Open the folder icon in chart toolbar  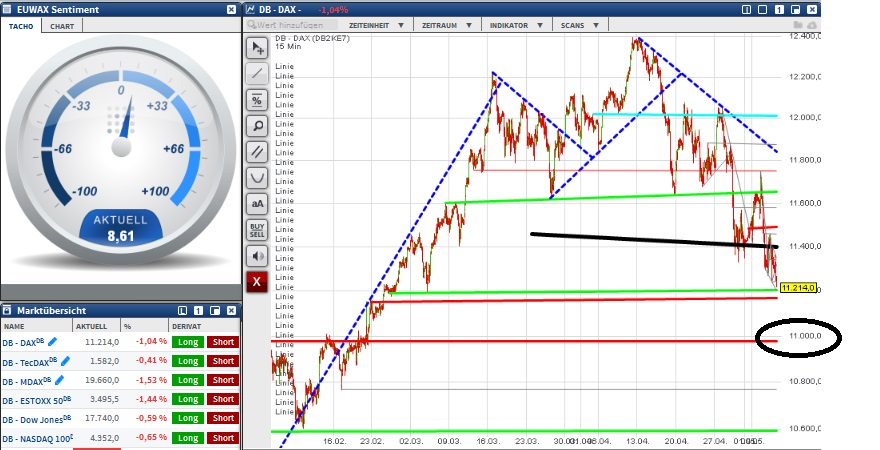[799, 25]
